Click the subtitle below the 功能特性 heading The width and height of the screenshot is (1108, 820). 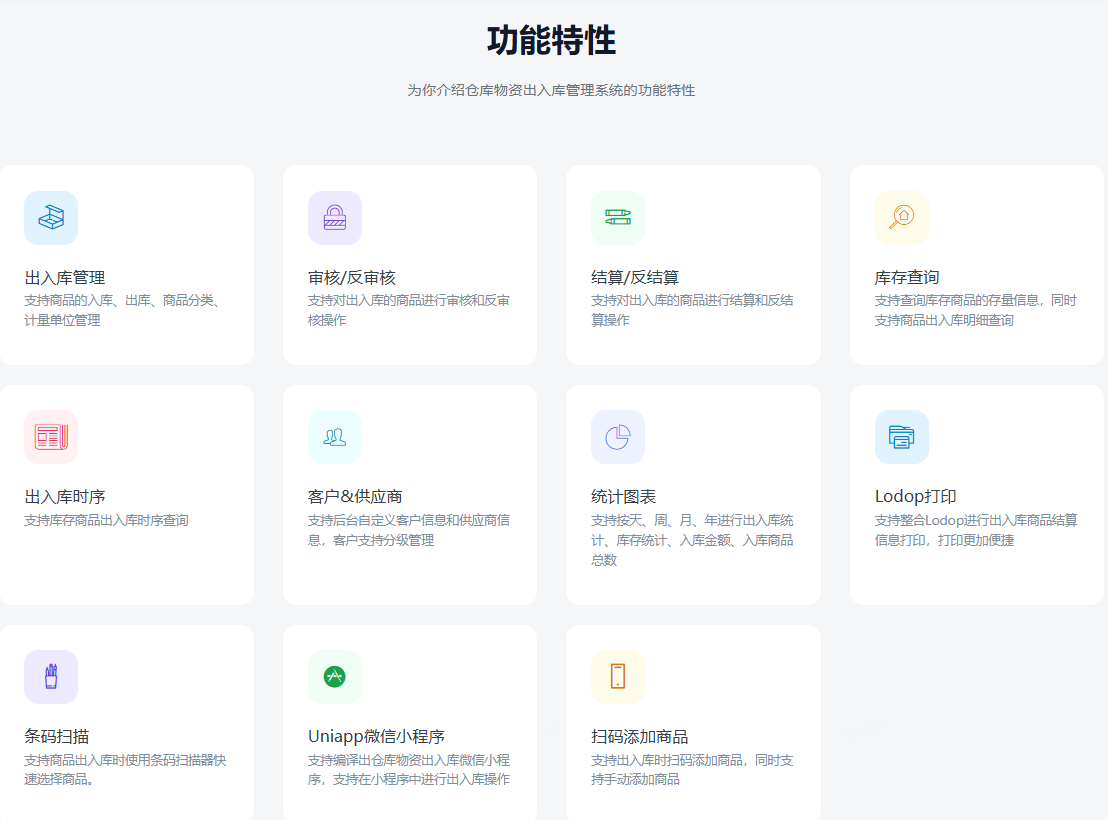coord(551,90)
